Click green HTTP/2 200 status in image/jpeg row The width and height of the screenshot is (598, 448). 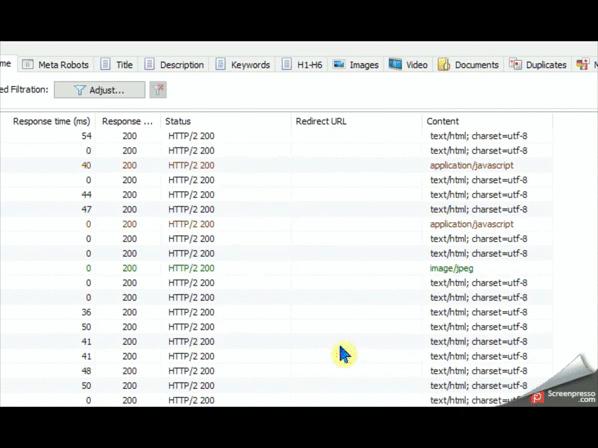tap(191, 268)
